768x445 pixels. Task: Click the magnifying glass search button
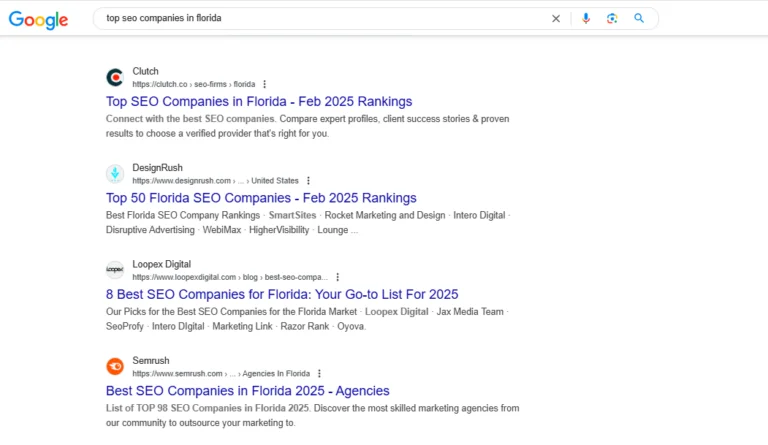click(x=639, y=18)
